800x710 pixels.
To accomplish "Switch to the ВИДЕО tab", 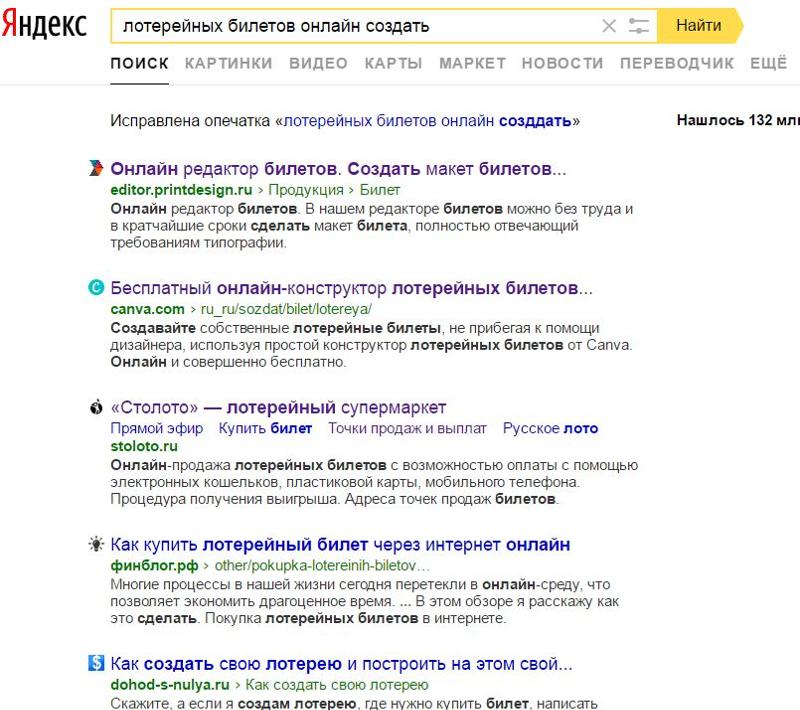I will [x=318, y=63].
